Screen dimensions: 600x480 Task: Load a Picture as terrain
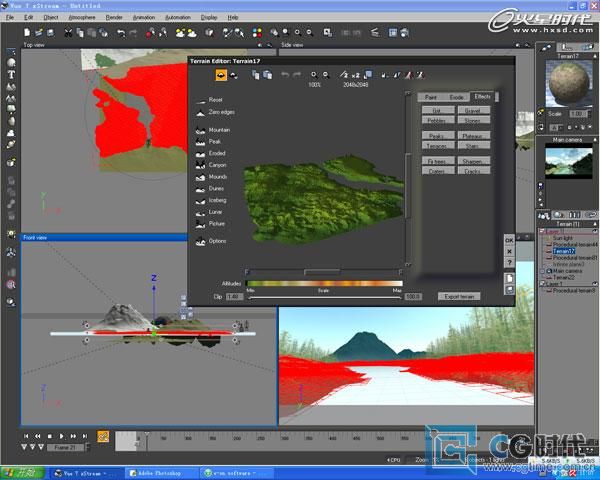pyautogui.click(x=210, y=224)
